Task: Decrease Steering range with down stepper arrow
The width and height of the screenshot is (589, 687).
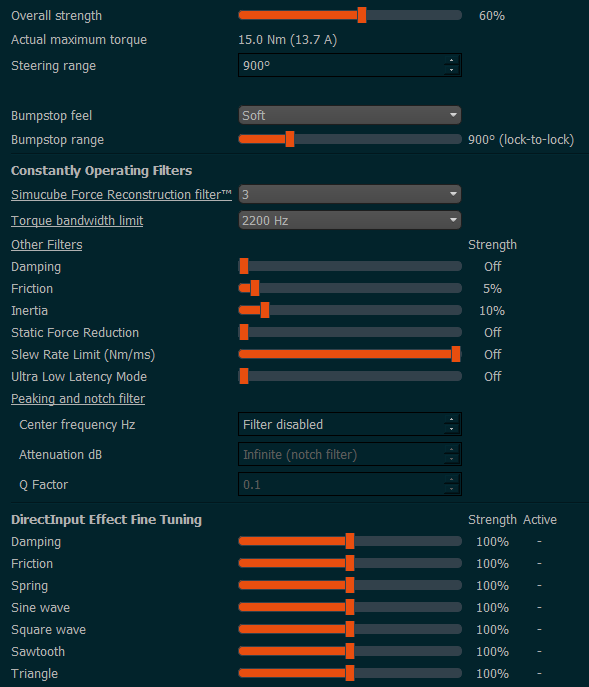Action: (x=451, y=70)
